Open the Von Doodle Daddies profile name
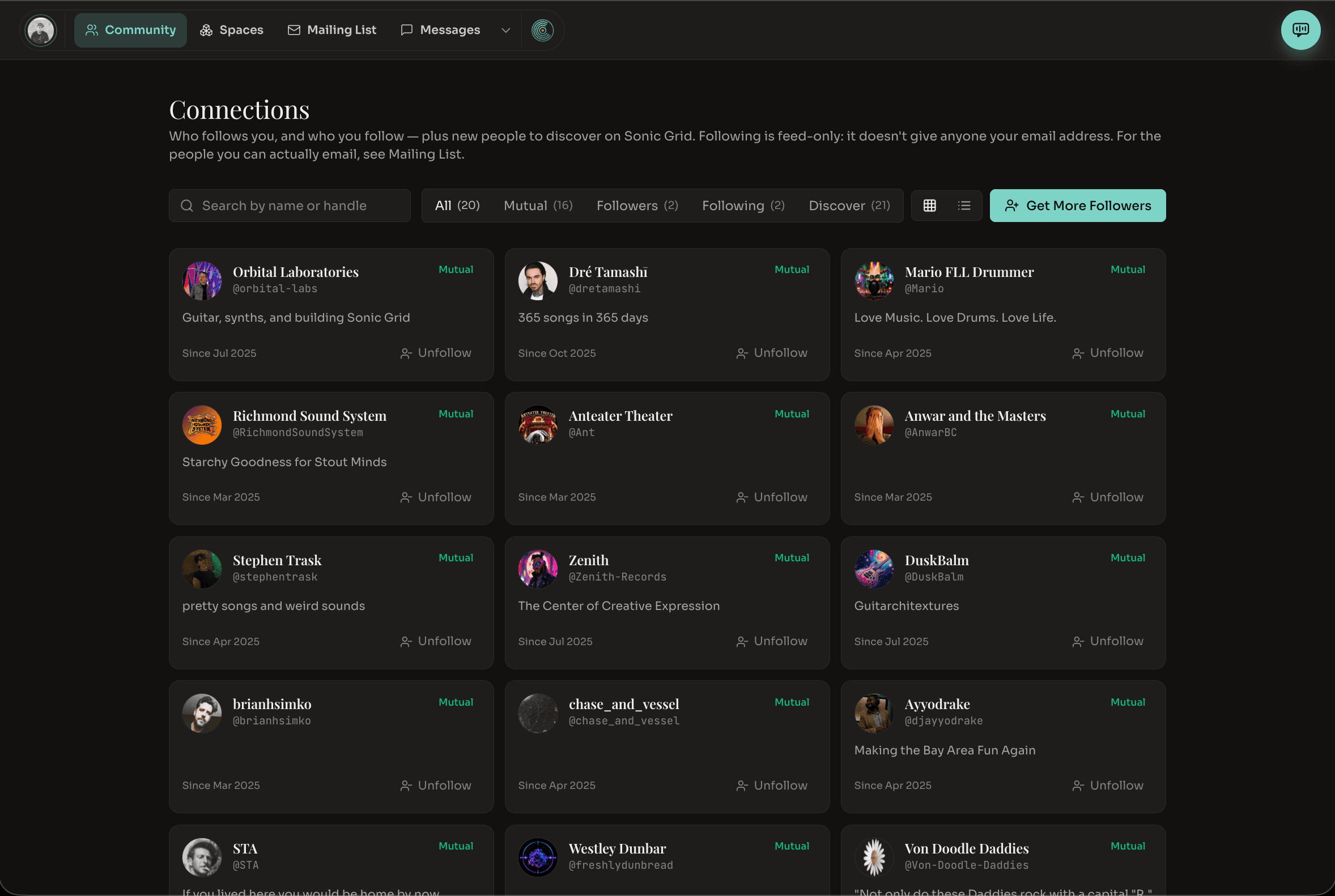The width and height of the screenshot is (1335, 896). 966,848
